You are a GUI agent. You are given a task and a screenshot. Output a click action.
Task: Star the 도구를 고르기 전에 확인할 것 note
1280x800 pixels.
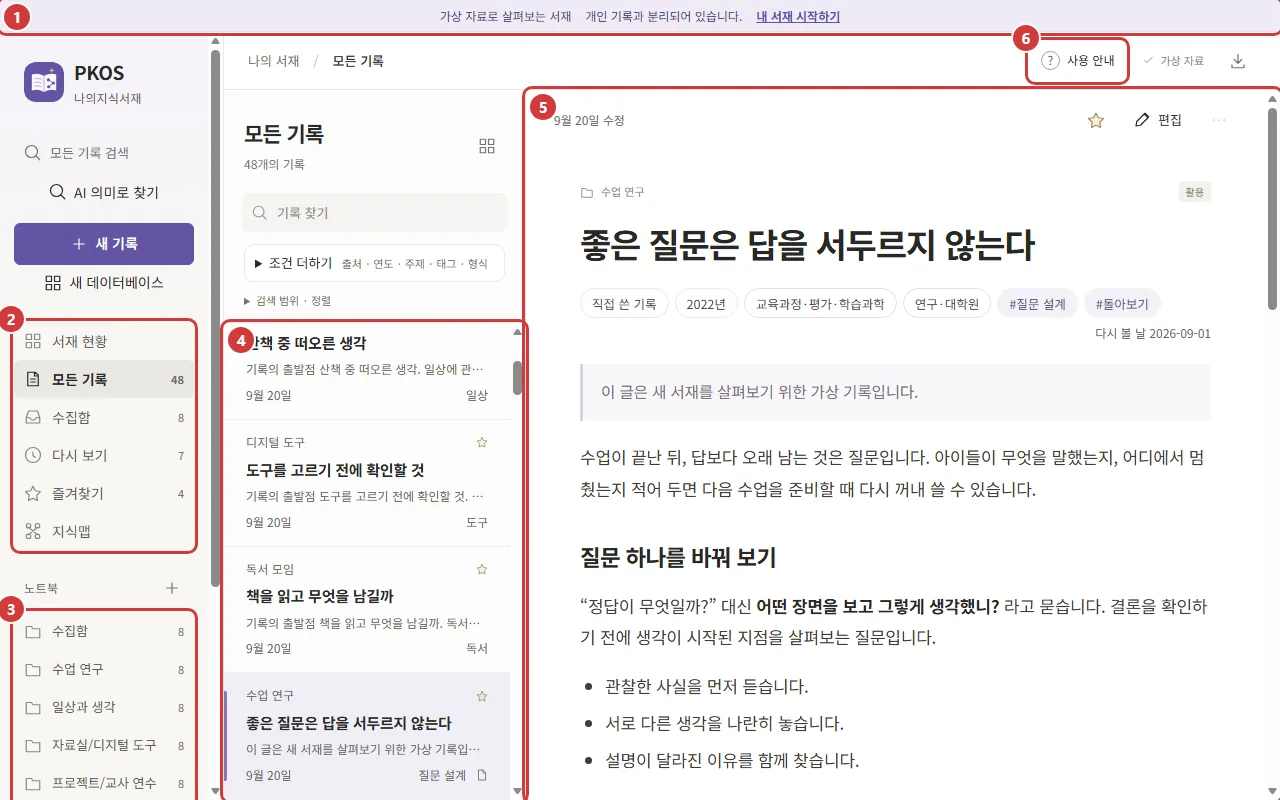click(x=481, y=442)
